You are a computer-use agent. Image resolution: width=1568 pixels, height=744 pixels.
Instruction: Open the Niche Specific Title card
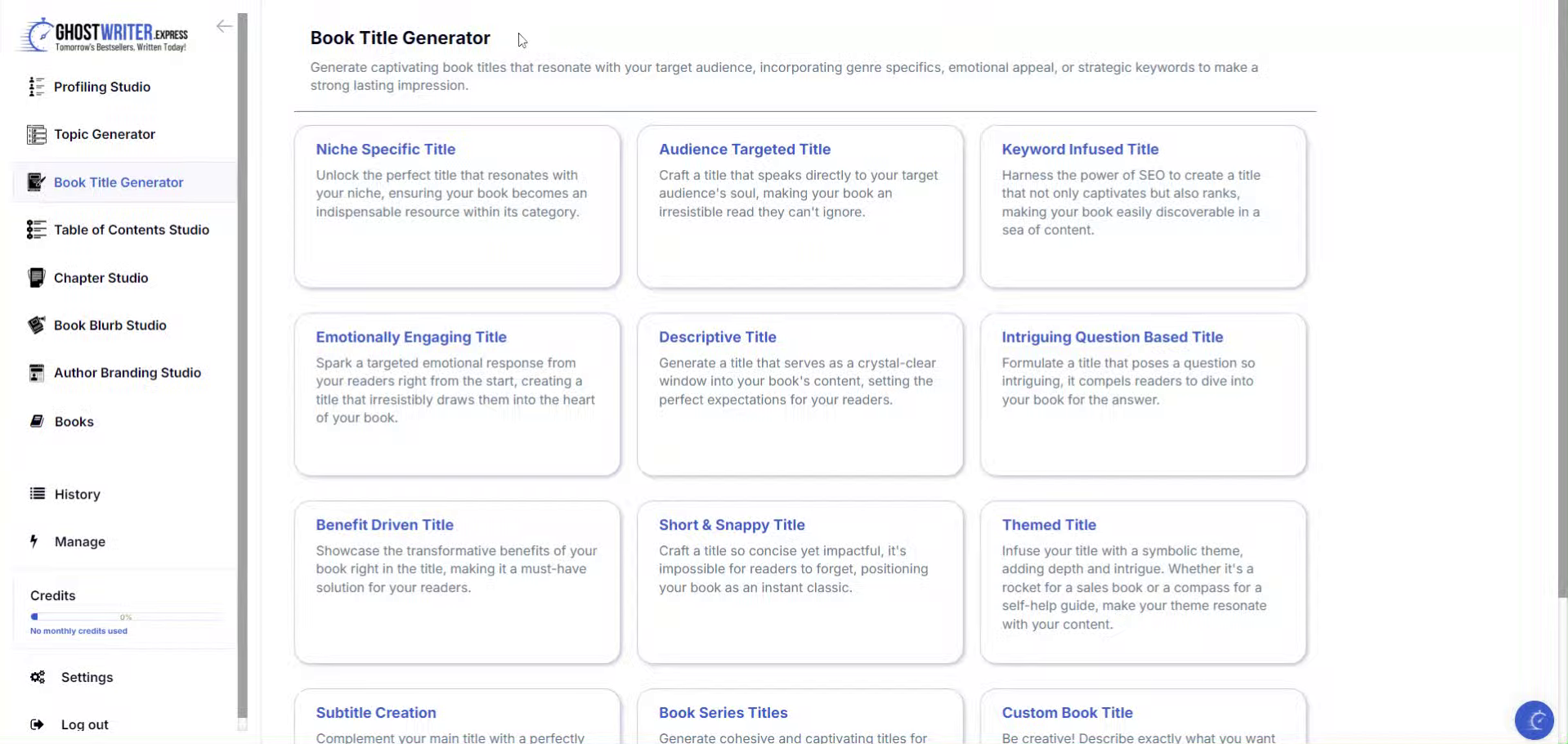(457, 206)
